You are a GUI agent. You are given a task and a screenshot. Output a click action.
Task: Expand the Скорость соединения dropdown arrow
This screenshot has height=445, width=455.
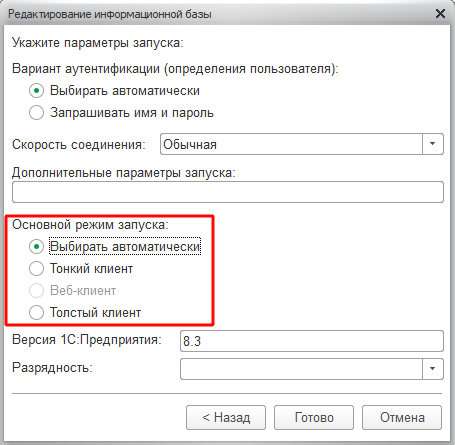click(433, 144)
